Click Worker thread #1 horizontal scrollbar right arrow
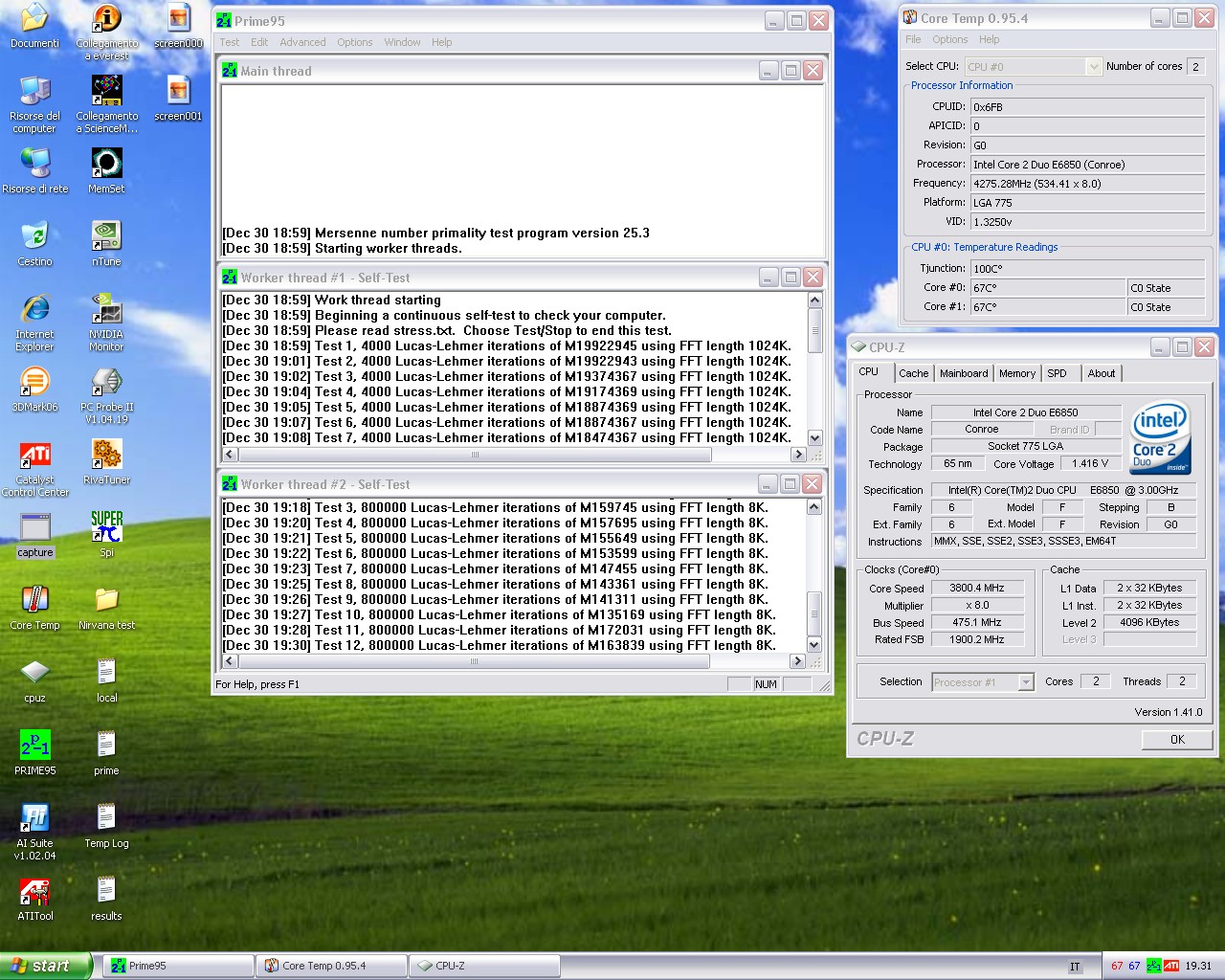The width and height of the screenshot is (1225, 980). pos(798,455)
